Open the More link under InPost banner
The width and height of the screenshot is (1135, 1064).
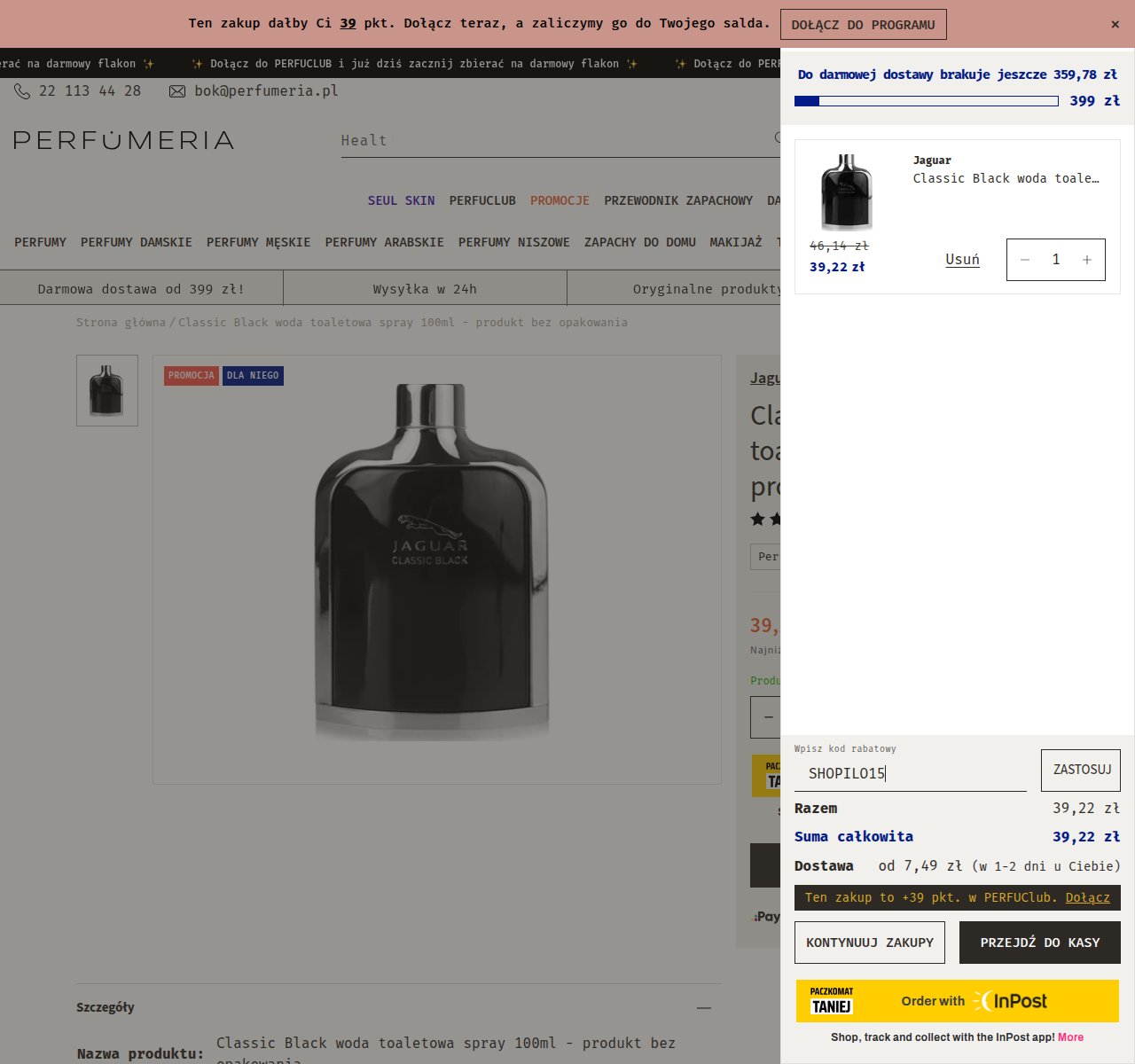tap(1070, 1037)
